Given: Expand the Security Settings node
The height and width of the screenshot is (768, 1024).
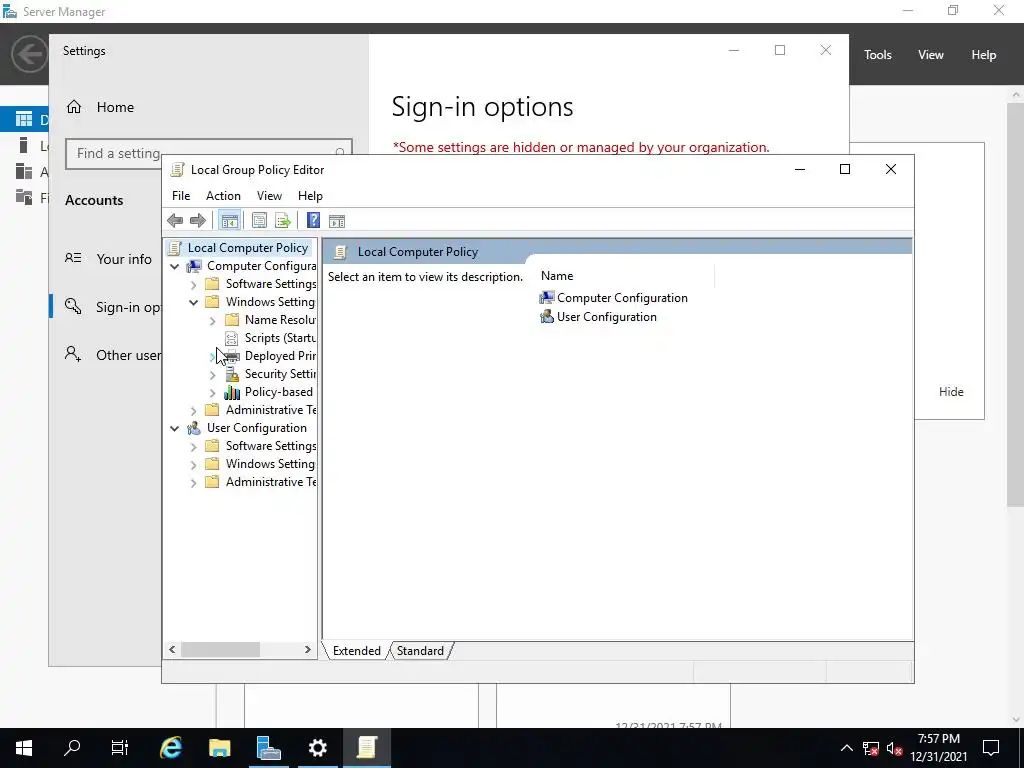Looking at the screenshot, I should [x=212, y=375].
